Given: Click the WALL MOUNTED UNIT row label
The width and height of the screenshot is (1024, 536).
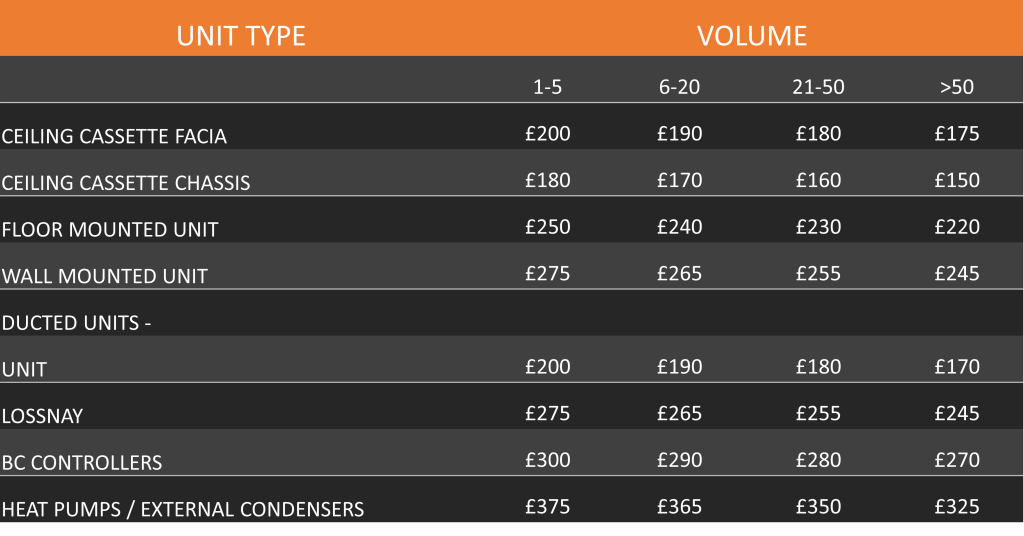Looking at the screenshot, I should pyautogui.click(x=104, y=276).
